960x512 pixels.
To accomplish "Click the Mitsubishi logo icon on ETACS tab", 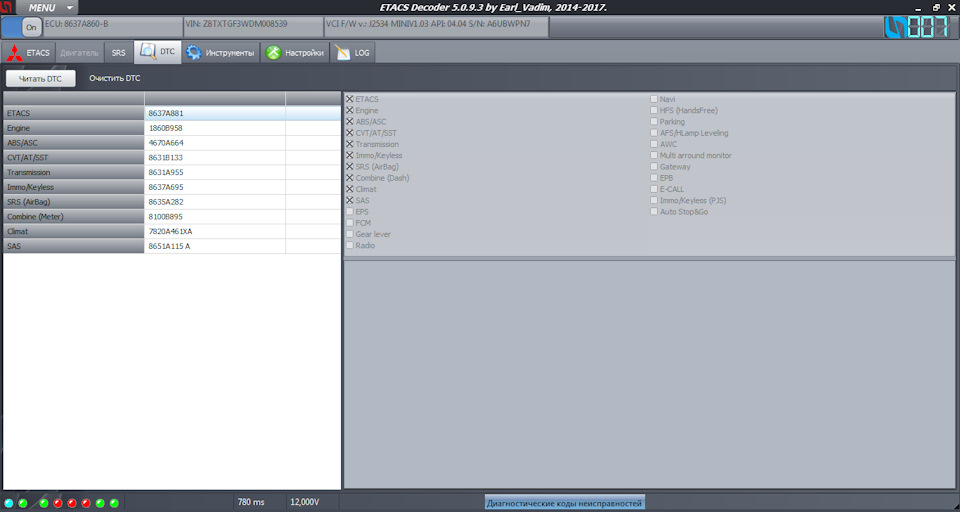I will [15, 53].
